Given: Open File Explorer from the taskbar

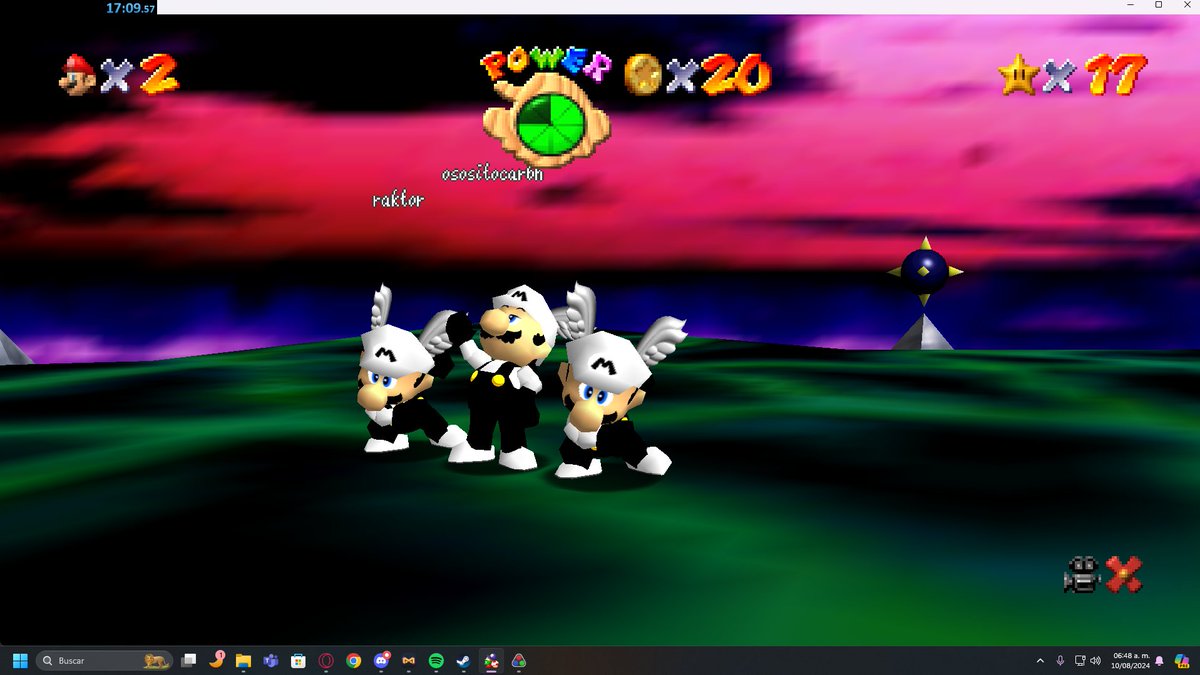Looking at the screenshot, I should 243,661.
